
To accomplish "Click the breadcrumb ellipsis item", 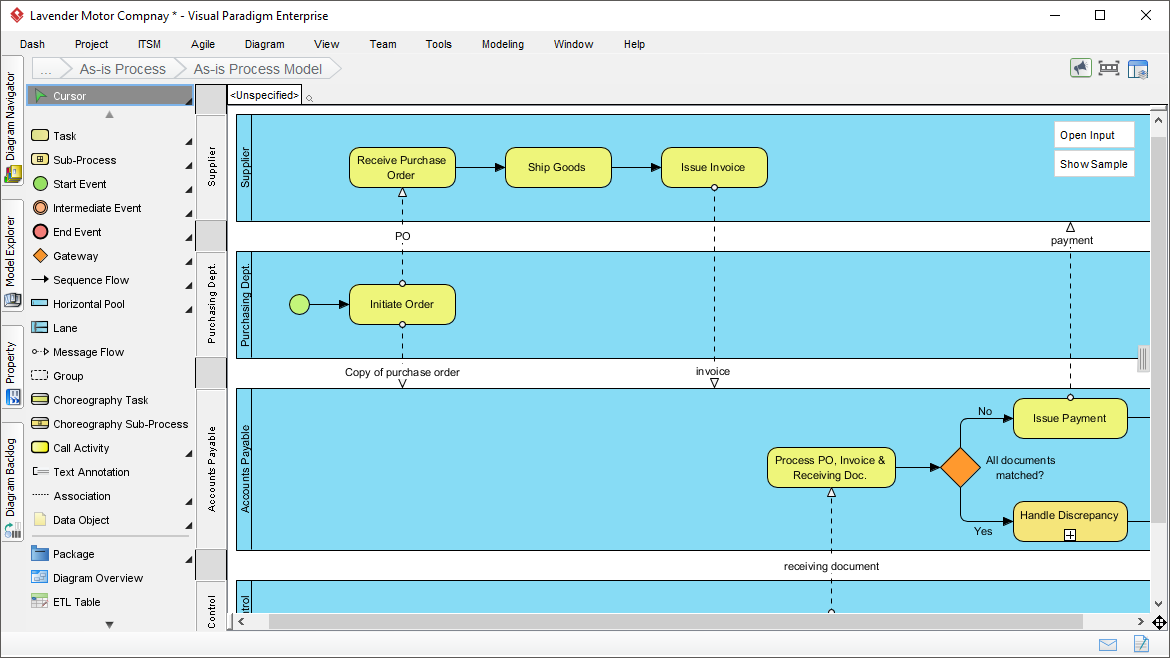I will tap(46, 69).
